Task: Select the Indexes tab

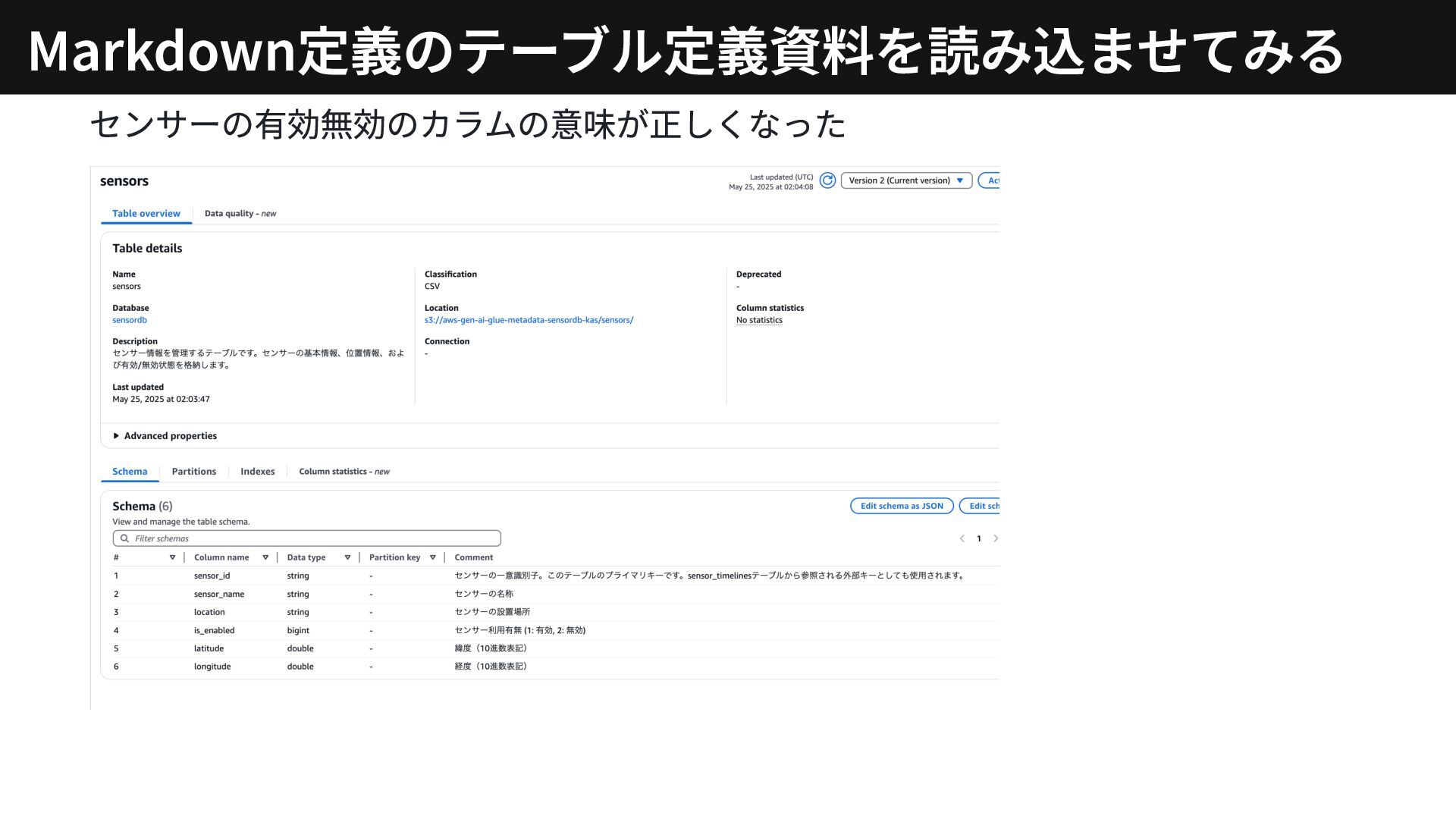Action: 257,472
